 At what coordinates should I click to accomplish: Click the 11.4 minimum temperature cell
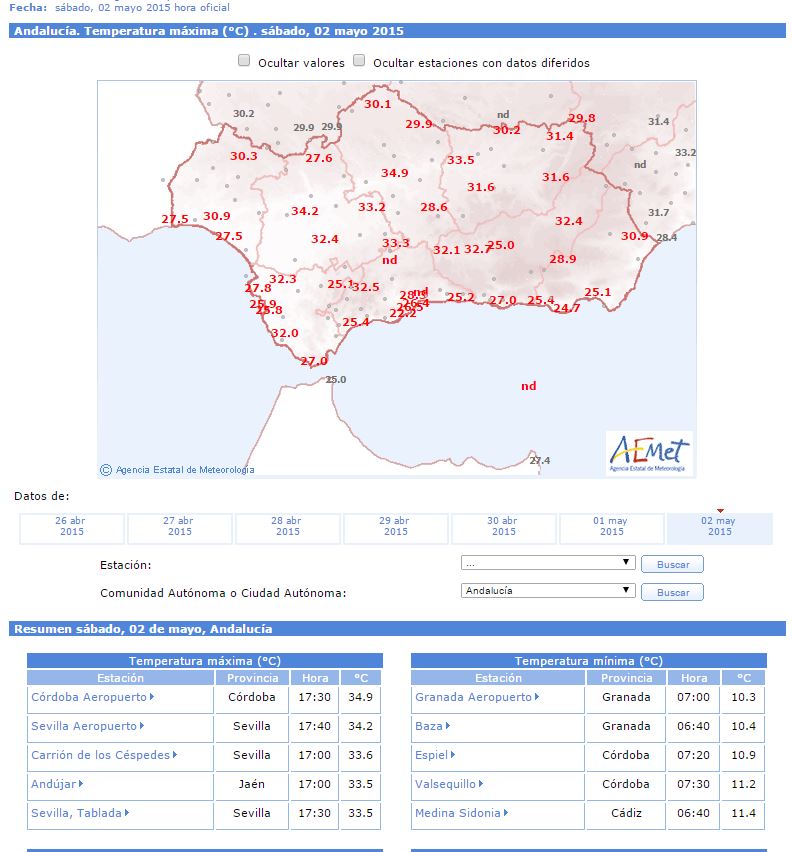743,813
